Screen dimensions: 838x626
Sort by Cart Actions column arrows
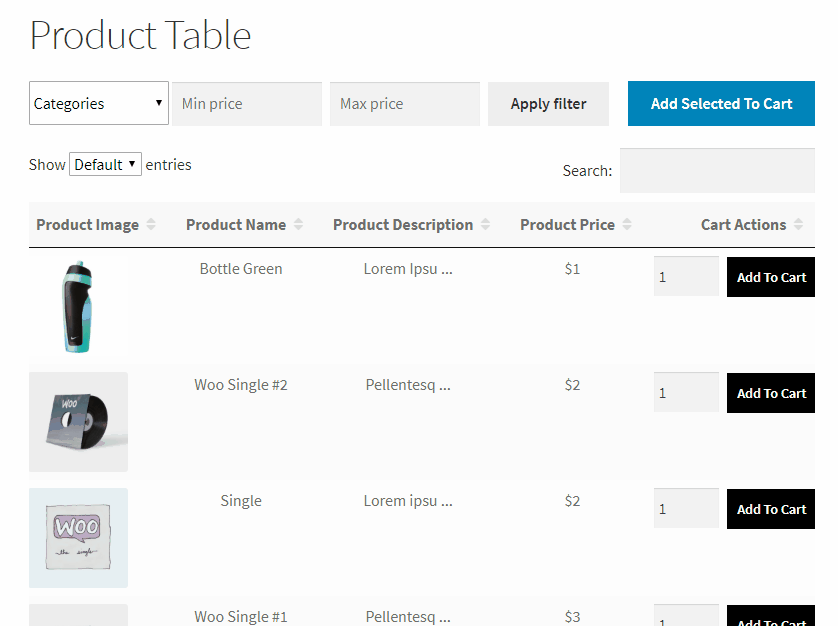pyautogui.click(x=798, y=225)
